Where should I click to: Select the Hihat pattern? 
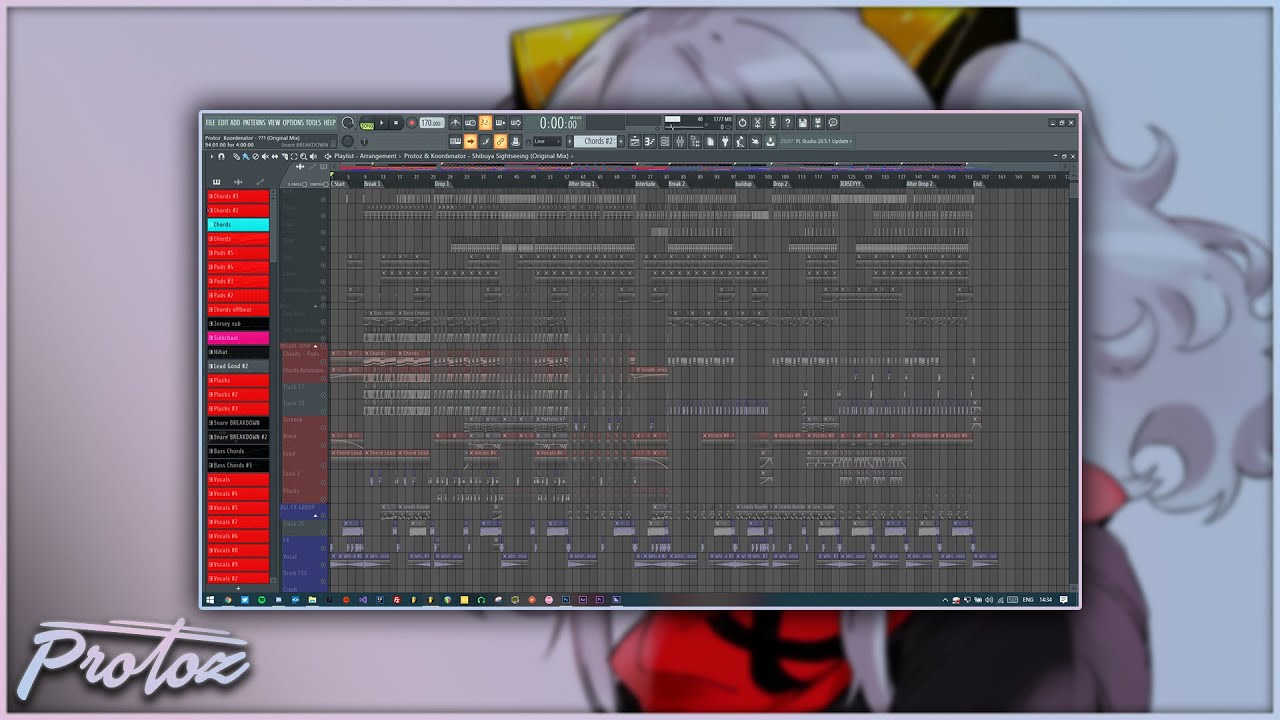(x=238, y=352)
